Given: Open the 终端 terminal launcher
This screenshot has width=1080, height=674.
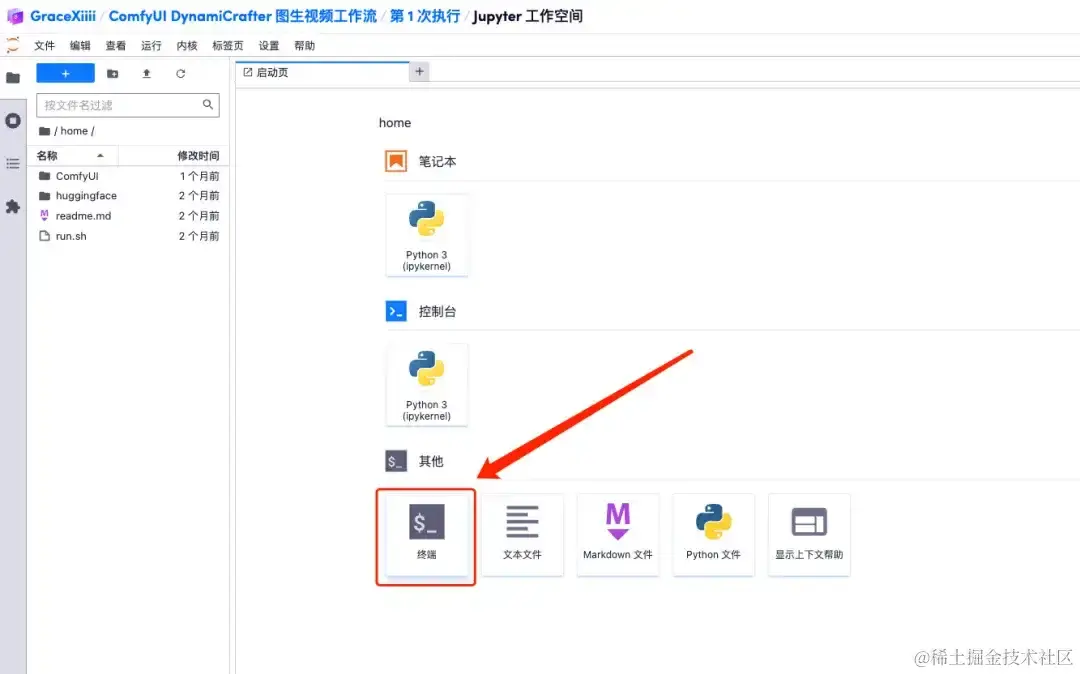Looking at the screenshot, I should (426, 535).
